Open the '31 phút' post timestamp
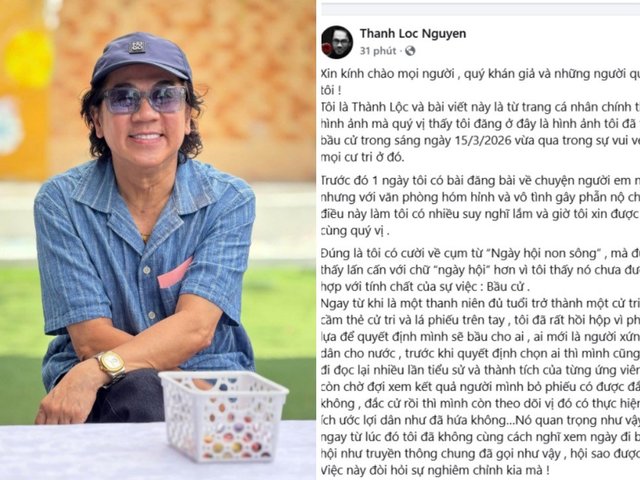The width and height of the screenshot is (640, 480). coord(378,51)
